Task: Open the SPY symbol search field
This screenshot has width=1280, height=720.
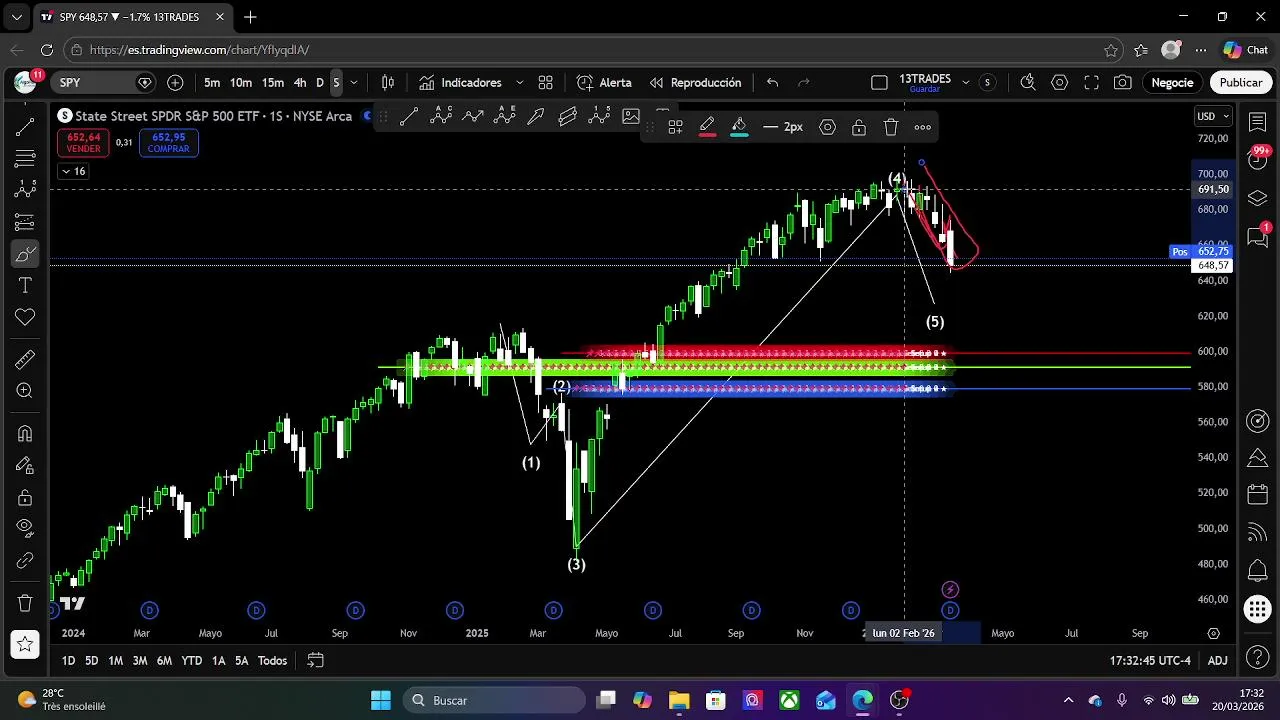Action: click(x=103, y=83)
